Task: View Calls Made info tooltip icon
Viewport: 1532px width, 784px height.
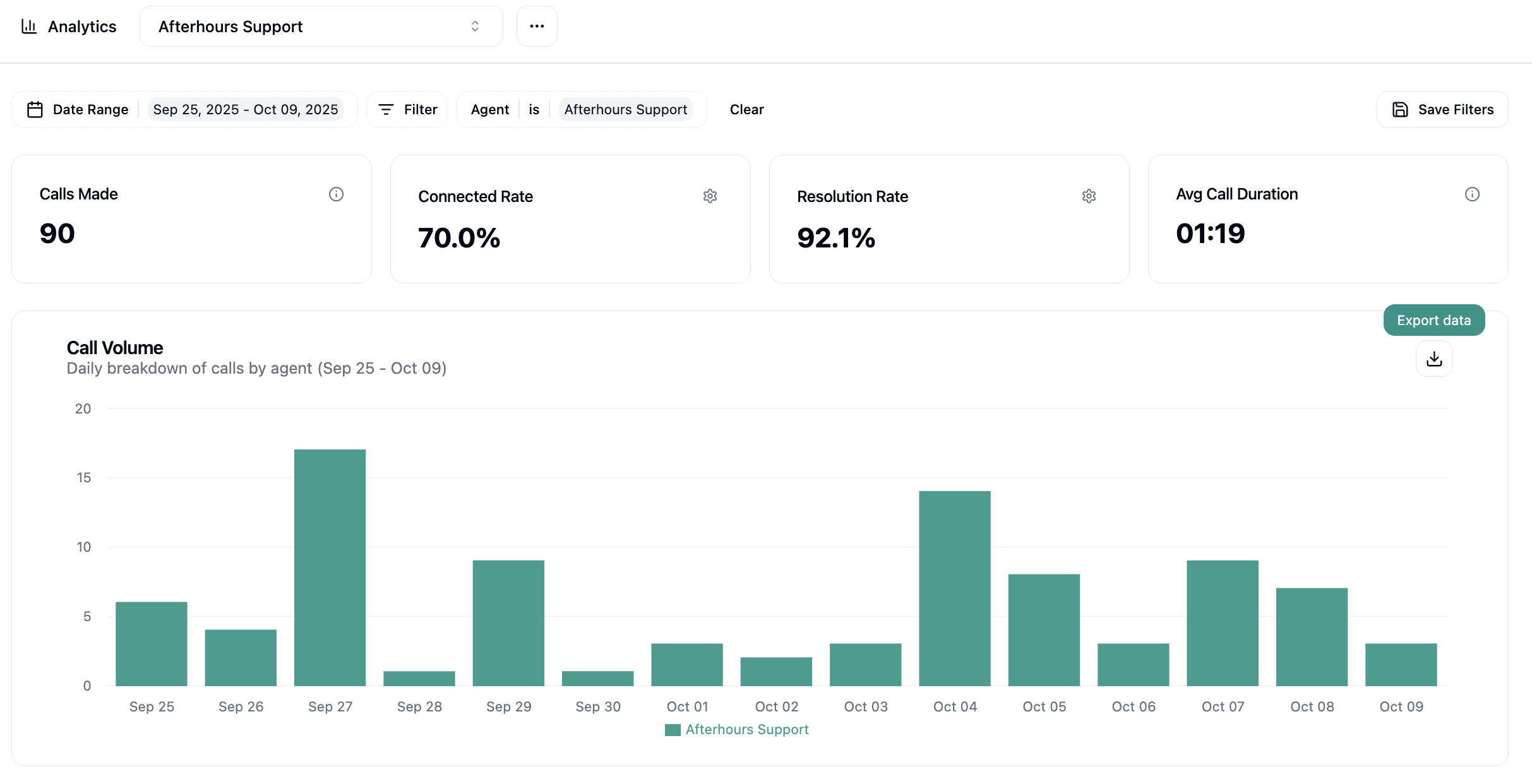Action: tap(336, 194)
